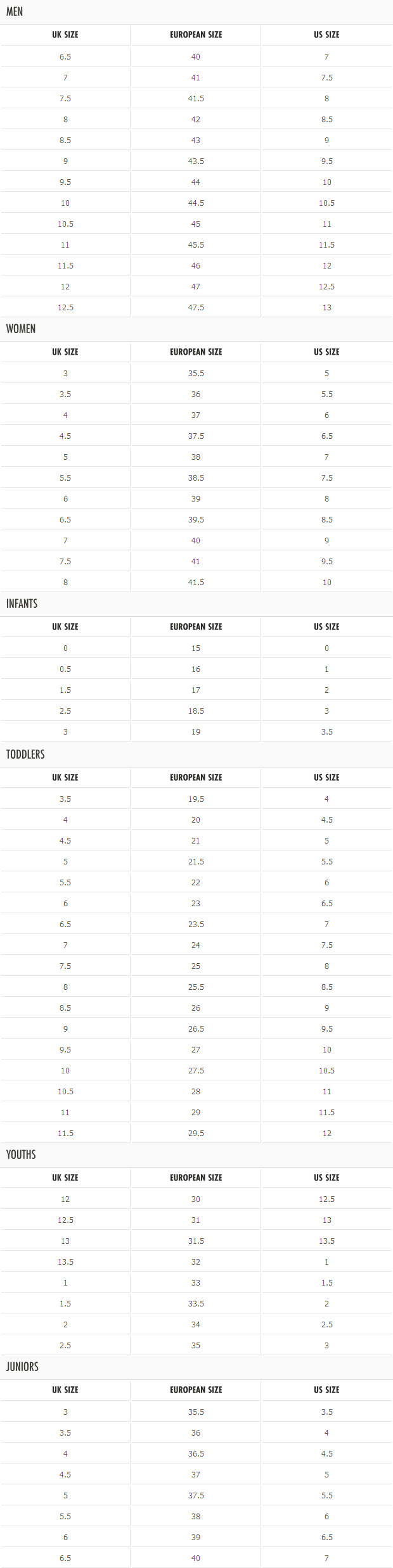Click the INFANTS section heading
393x1568 pixels.
(22, 604)
